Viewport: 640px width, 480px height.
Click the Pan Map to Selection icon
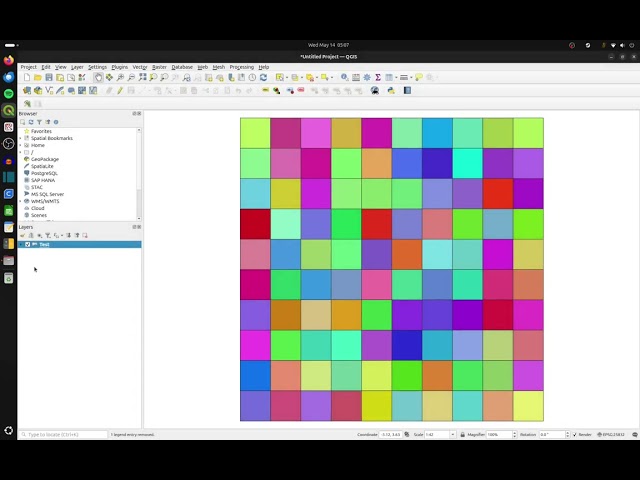click(x=109, y=77)
